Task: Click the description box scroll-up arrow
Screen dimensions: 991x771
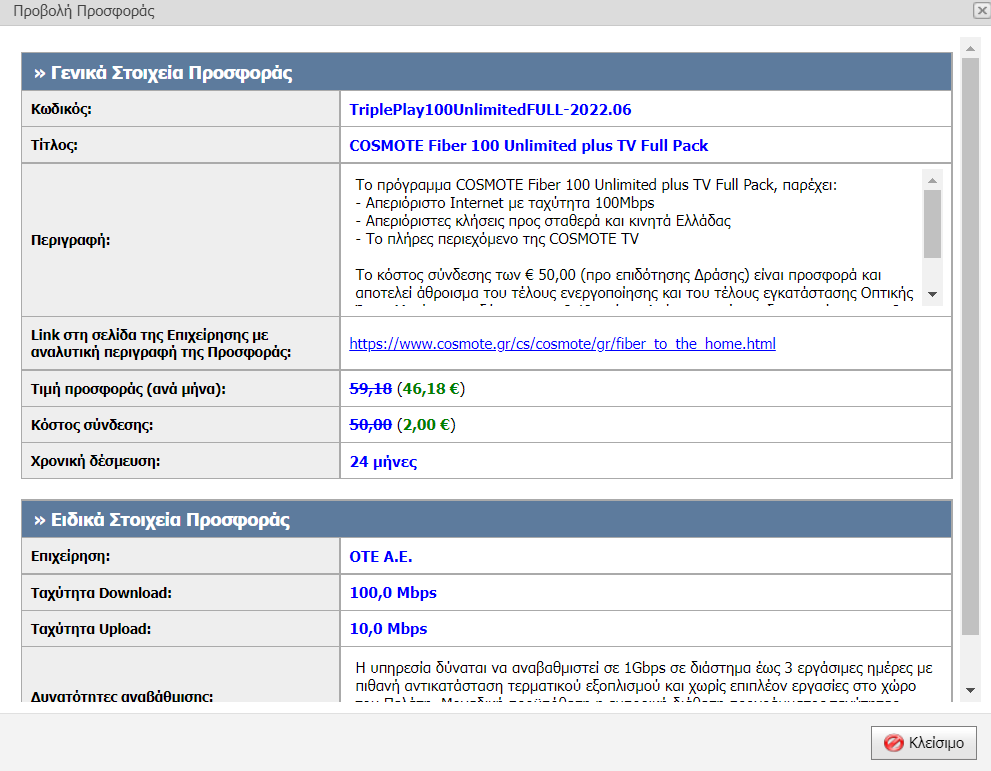Action: coord(932,180)
